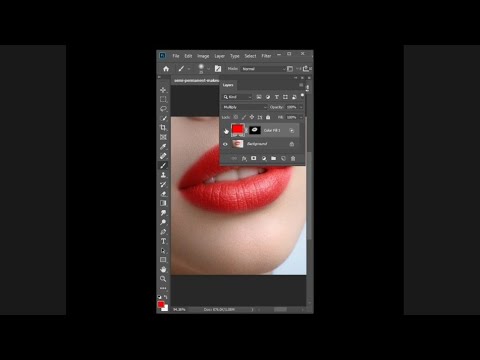Toggle filter for smart objects
480x360 pixels.
294,97
